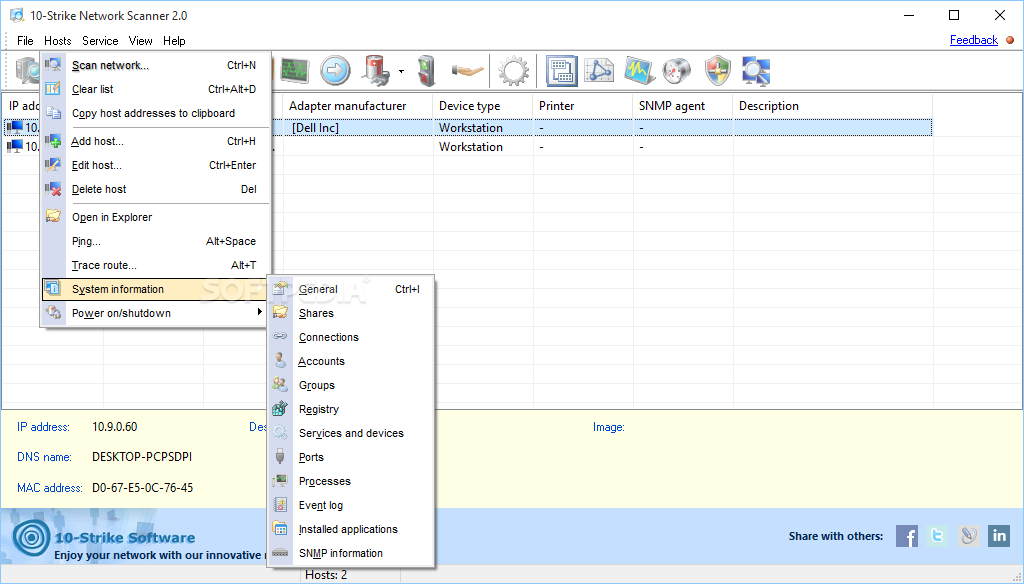Select SNMP information submenu item
Viewport: 1024px width, 584px height.
point(351,553)
